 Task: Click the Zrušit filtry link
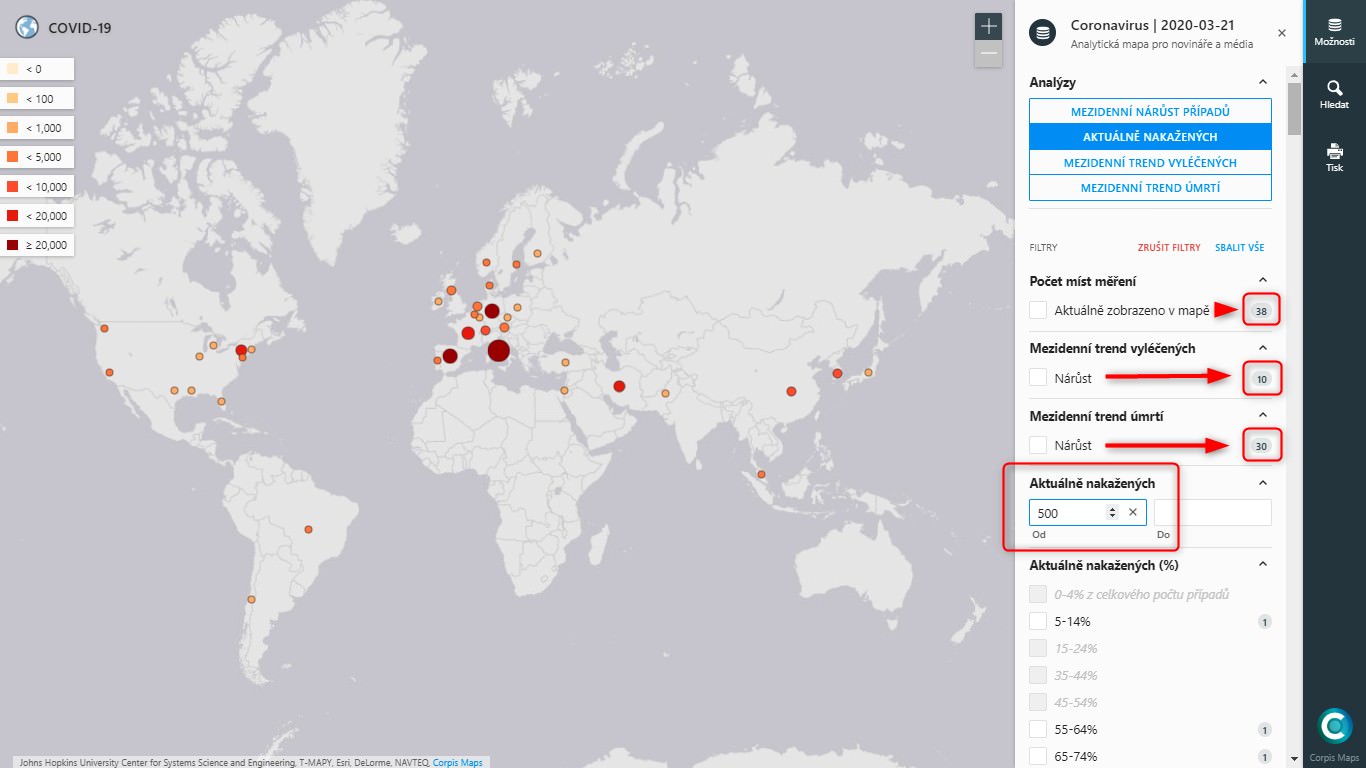1168,247
